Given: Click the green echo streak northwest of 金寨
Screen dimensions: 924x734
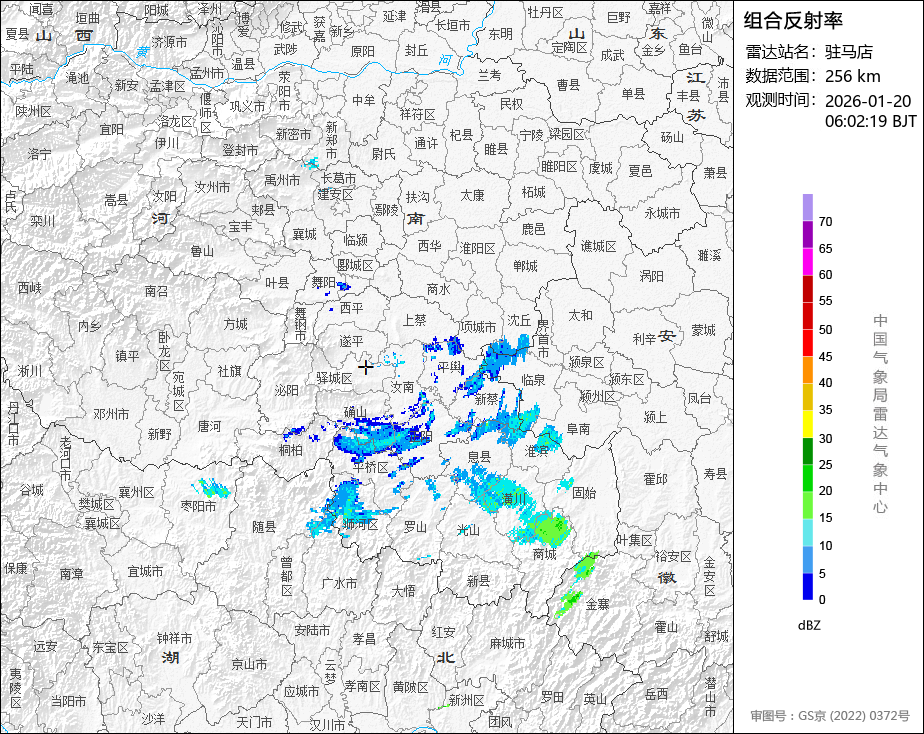Looking at the screenshot, I should [x=586, y=564].
